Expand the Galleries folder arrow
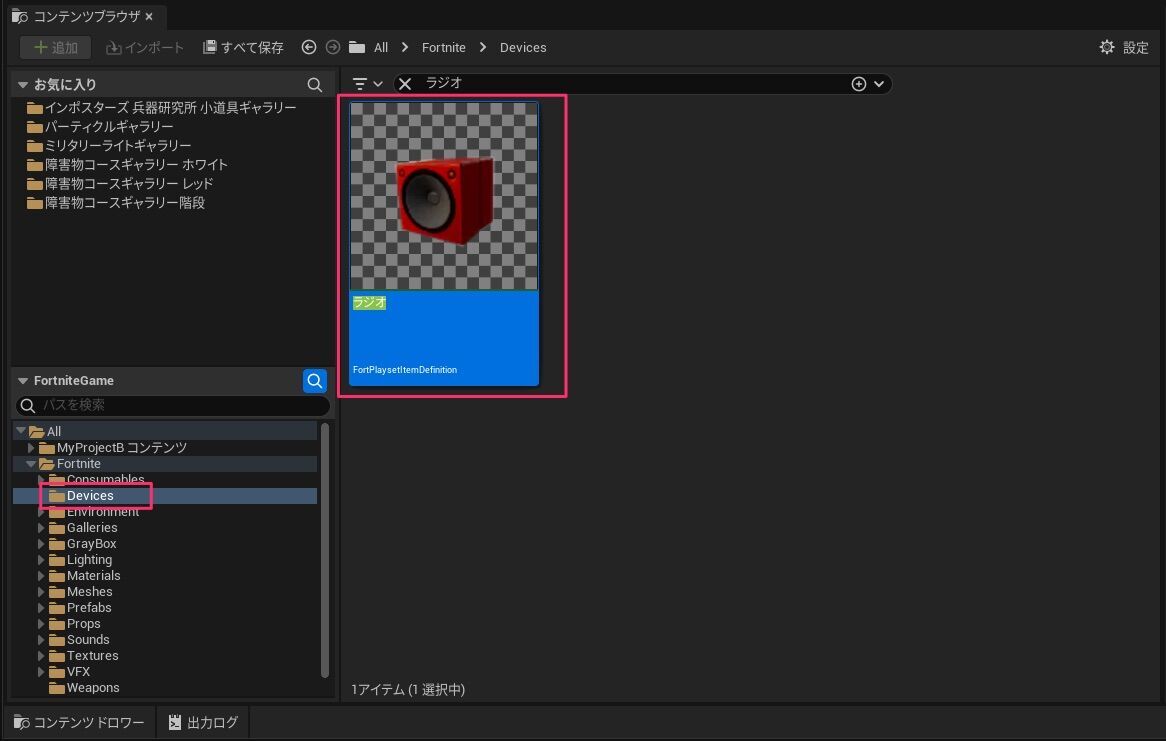Viewport: 1166px width, 741px height. coord(41,527)
